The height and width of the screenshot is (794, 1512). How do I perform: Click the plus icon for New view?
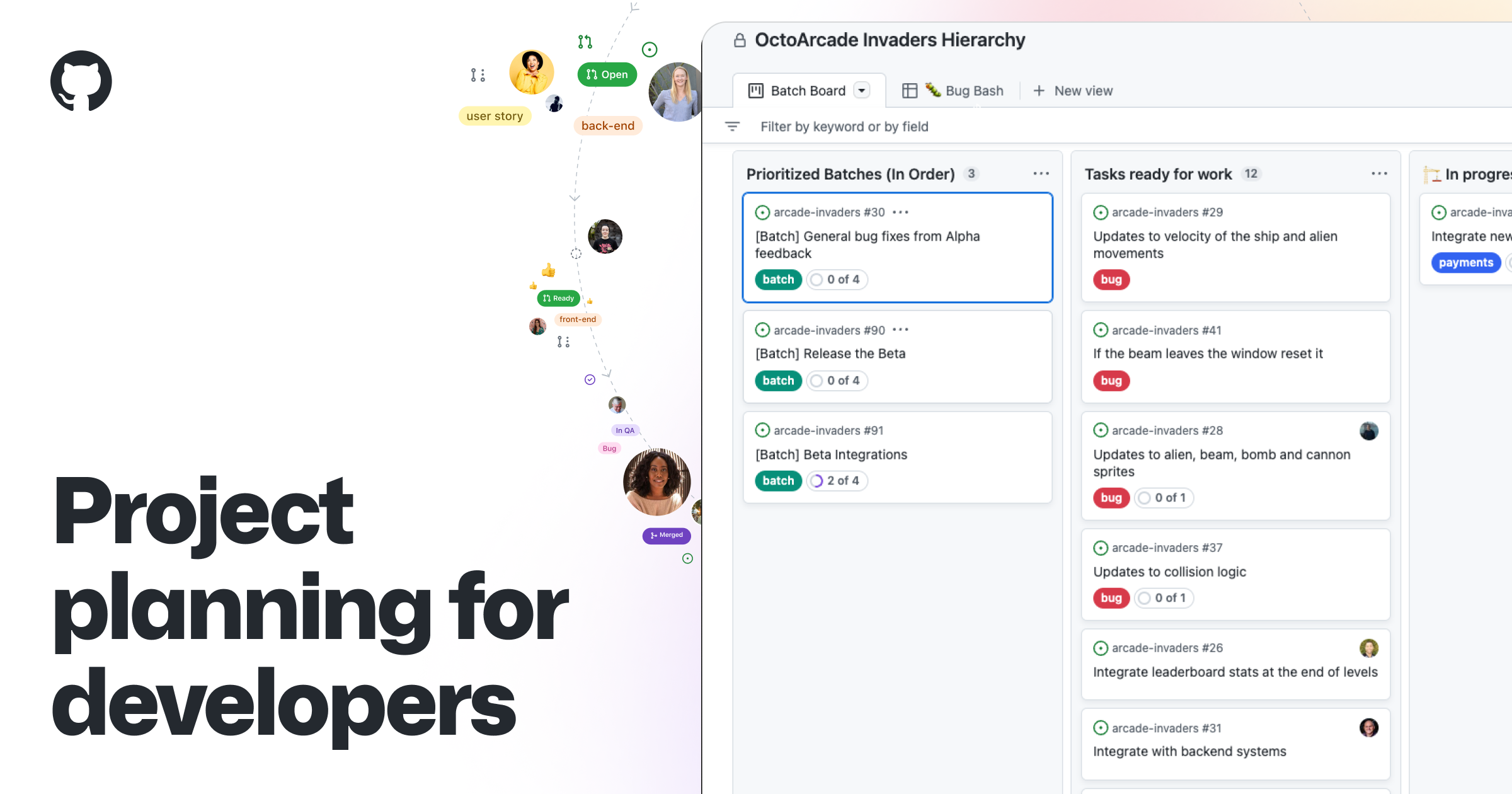1039,91
